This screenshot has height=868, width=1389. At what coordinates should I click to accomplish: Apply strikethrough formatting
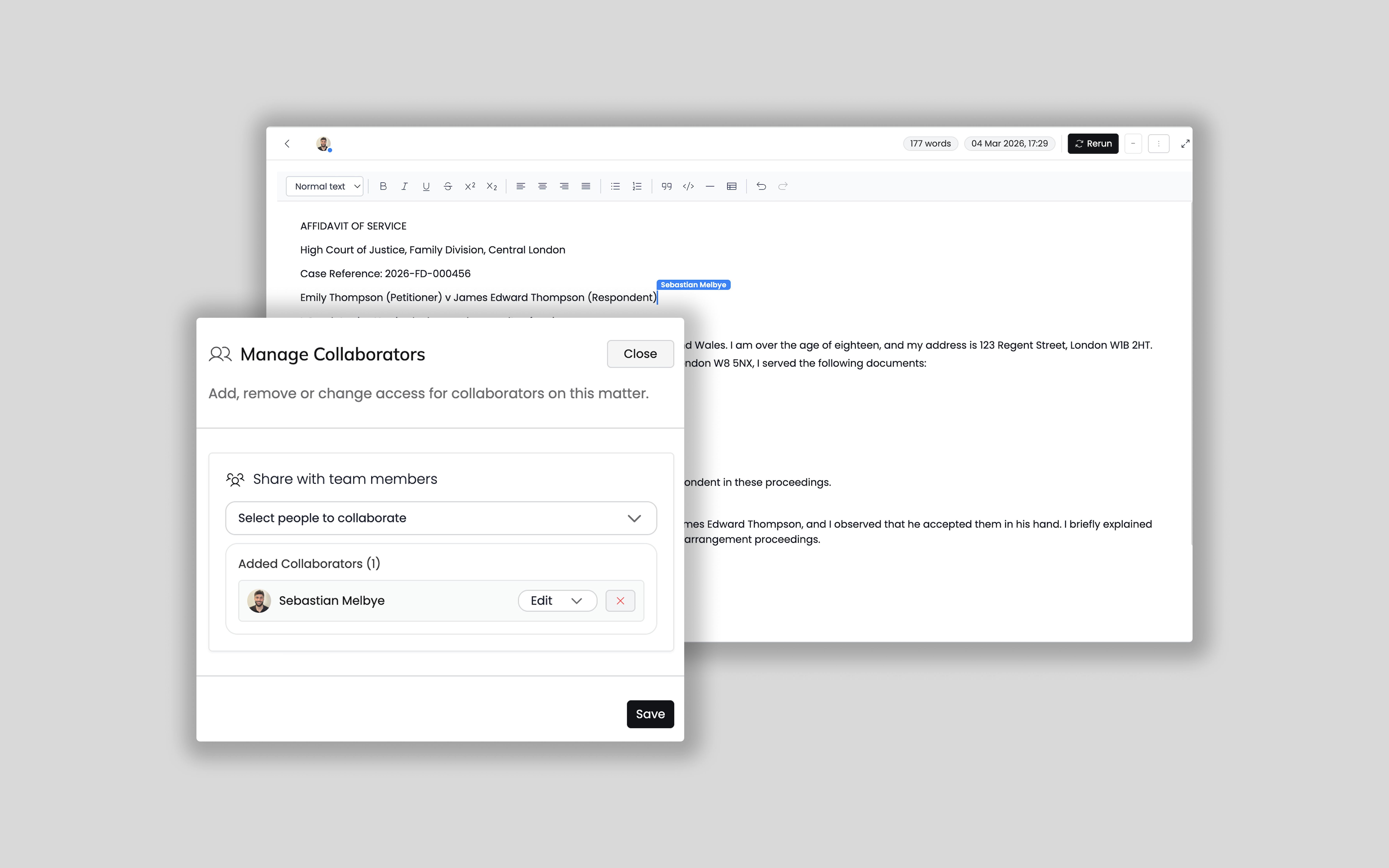(x=448, y=186)
